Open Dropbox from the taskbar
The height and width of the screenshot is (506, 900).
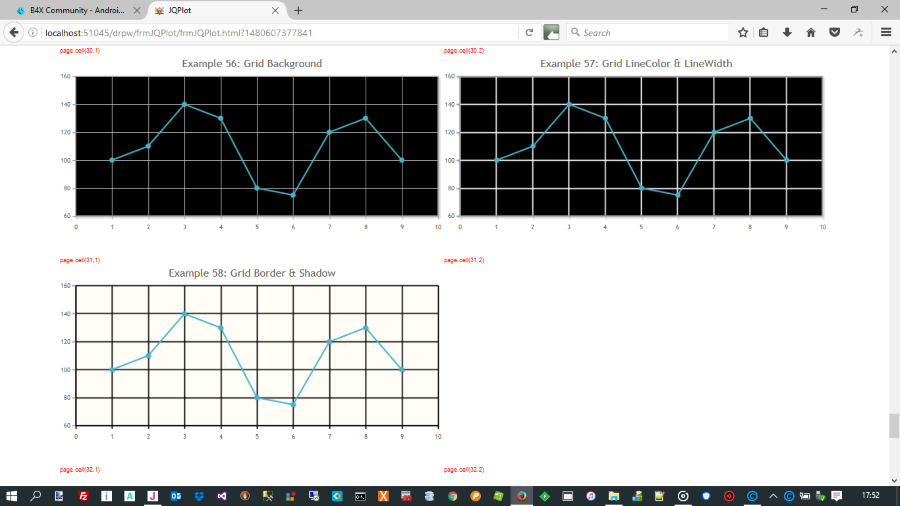[199, 496]
